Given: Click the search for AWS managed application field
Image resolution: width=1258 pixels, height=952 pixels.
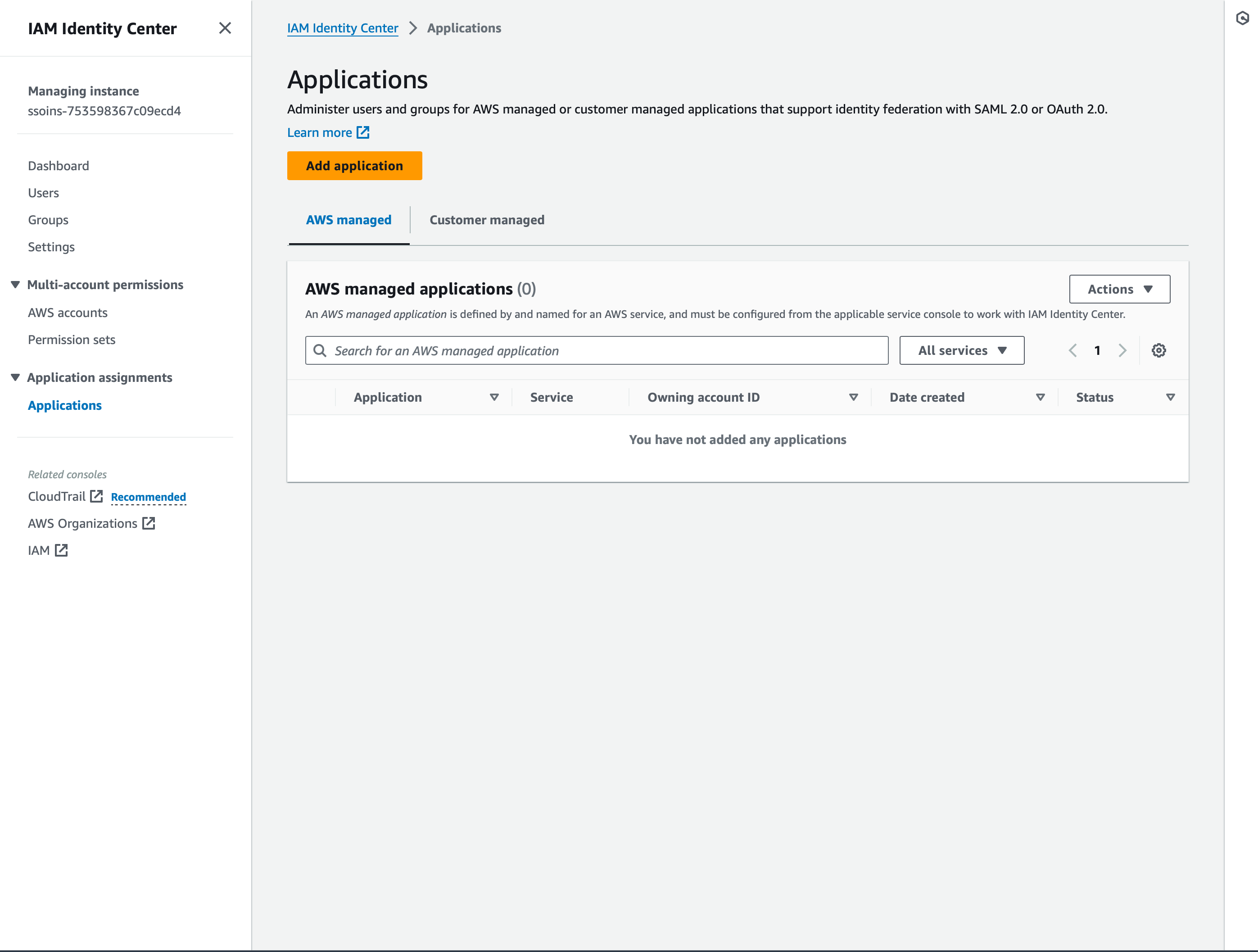Looking at the screenshot, I should (x=597, y=350).
